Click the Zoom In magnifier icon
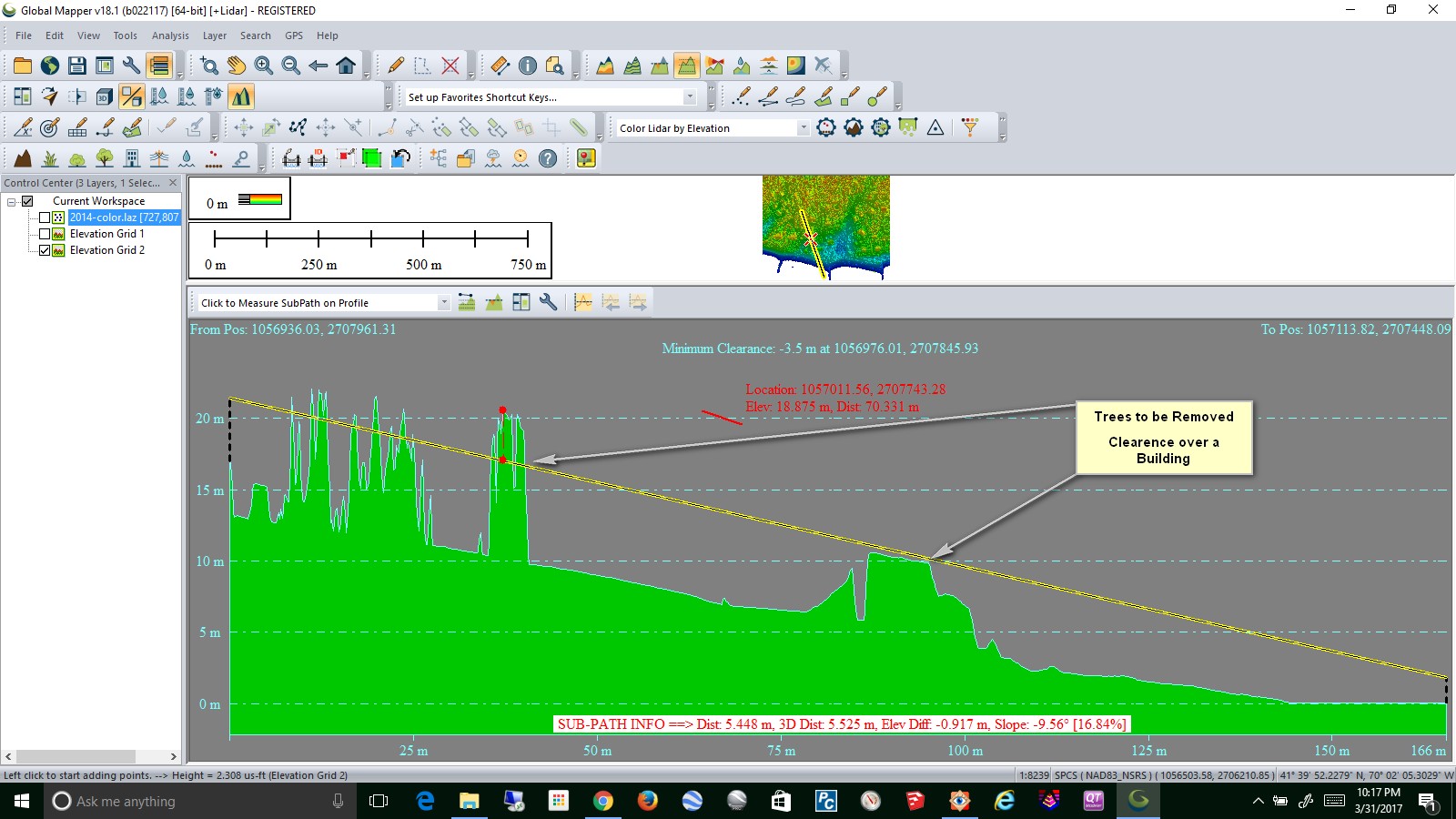This screenshot has height=819, width=1456. tap(264, 66)
